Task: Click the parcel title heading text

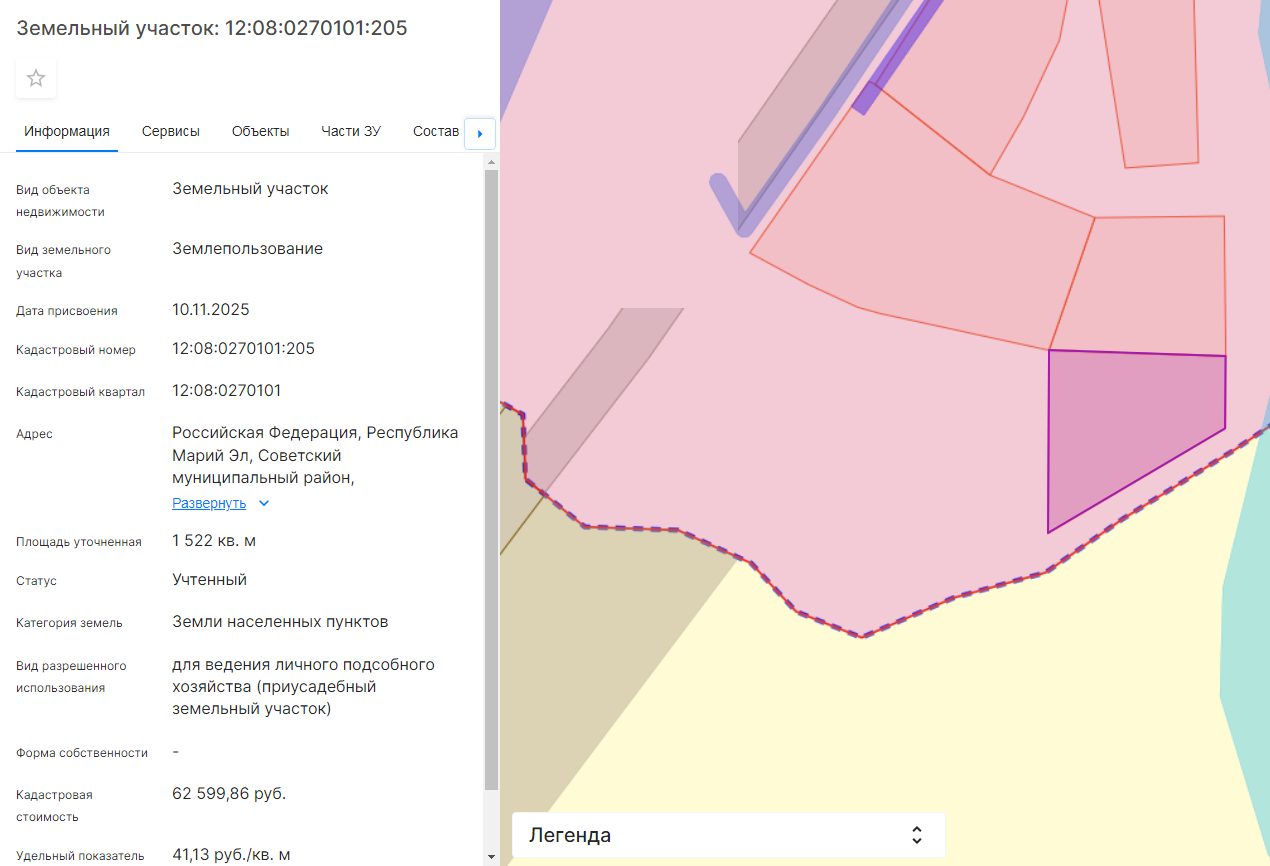Action: pos(212,28)
